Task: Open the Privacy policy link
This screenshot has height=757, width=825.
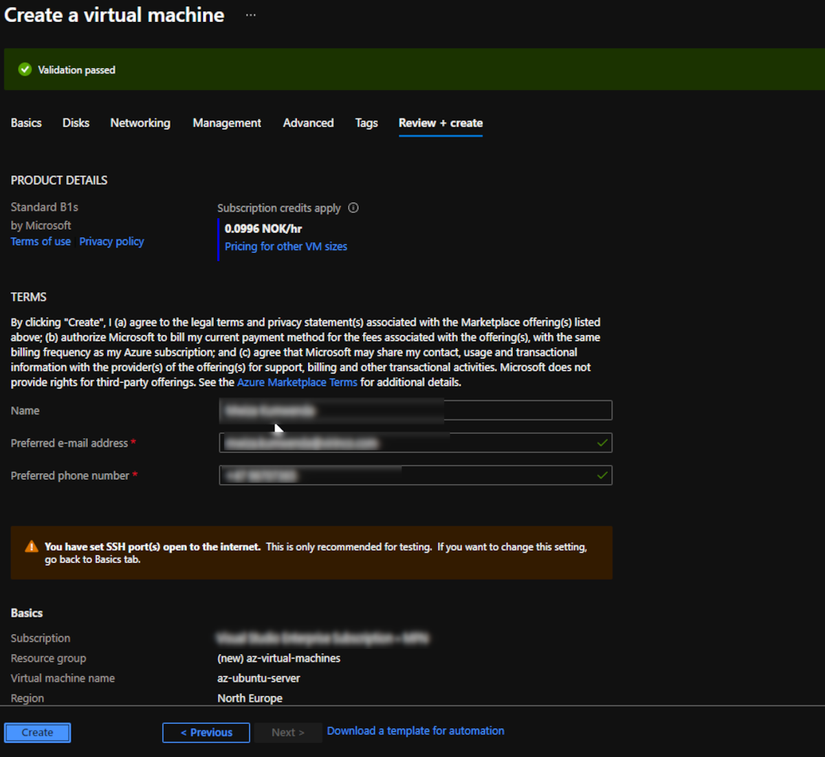Action: pyautogui.click(x=112, y=241)
